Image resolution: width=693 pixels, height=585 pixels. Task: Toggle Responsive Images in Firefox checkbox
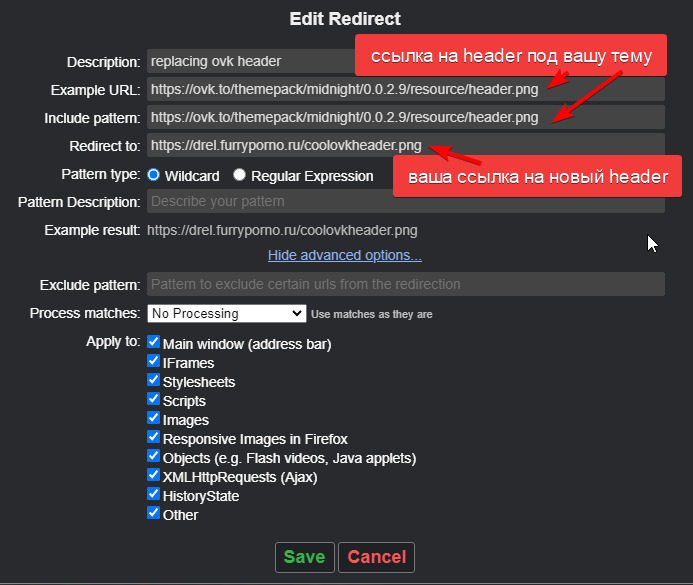point(153,438)
